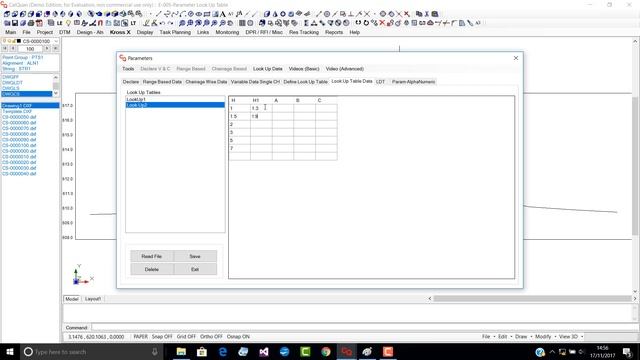Click the LE toolbar icon
Screen dimensions: 640x360
[x=59, y=23]
